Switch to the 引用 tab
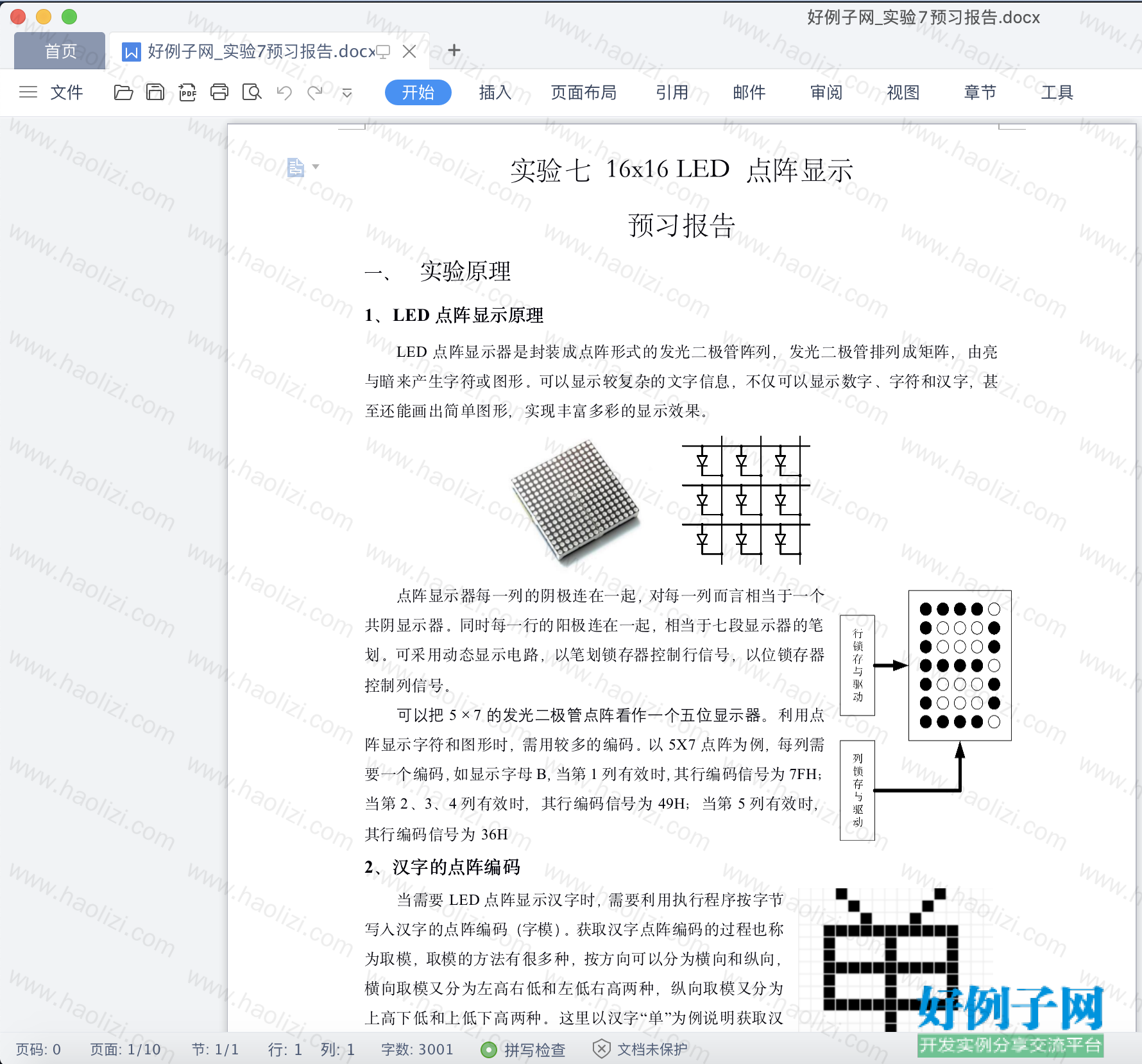 coord(672,92)
